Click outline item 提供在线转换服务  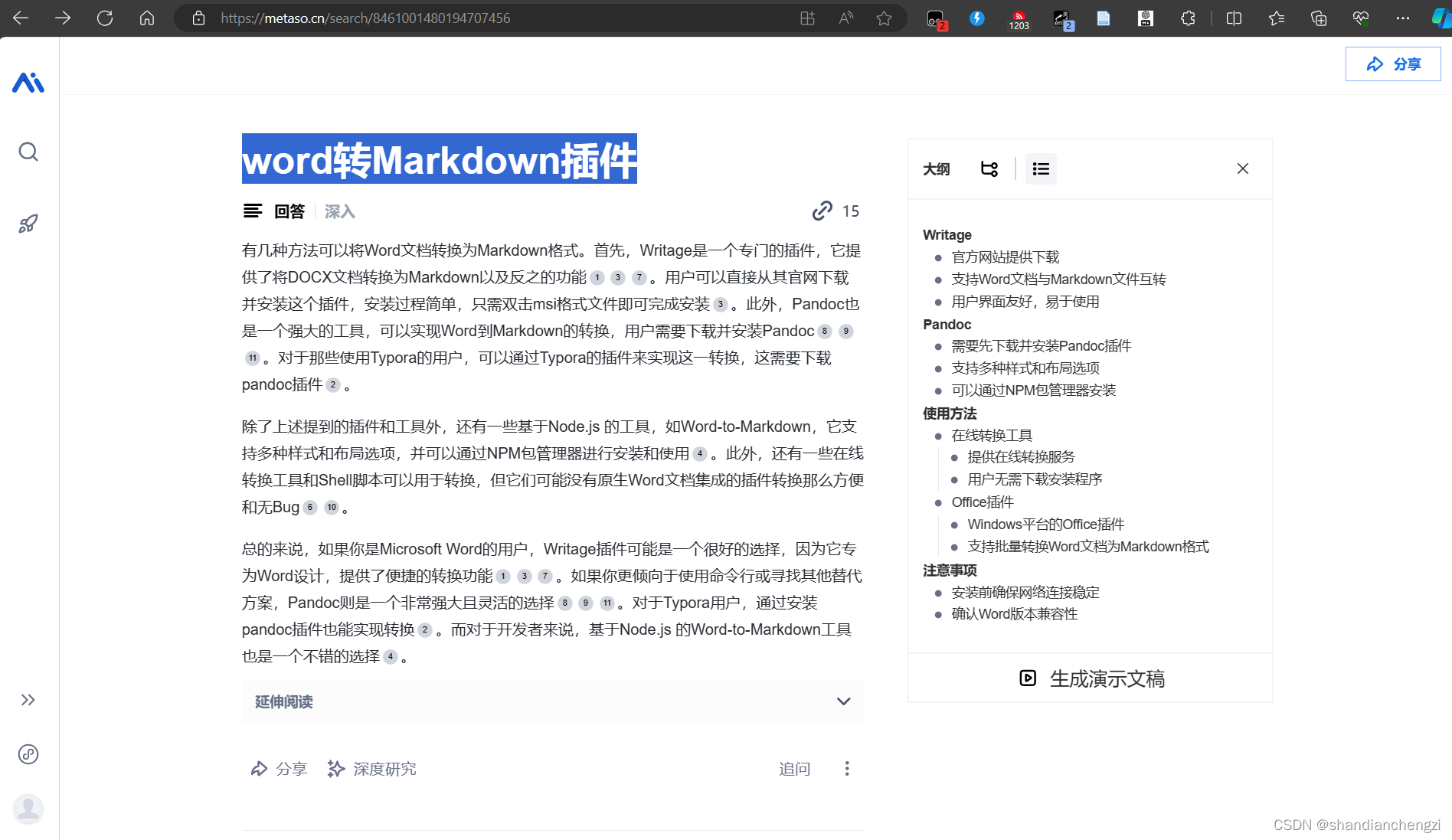pos(1022,457)
